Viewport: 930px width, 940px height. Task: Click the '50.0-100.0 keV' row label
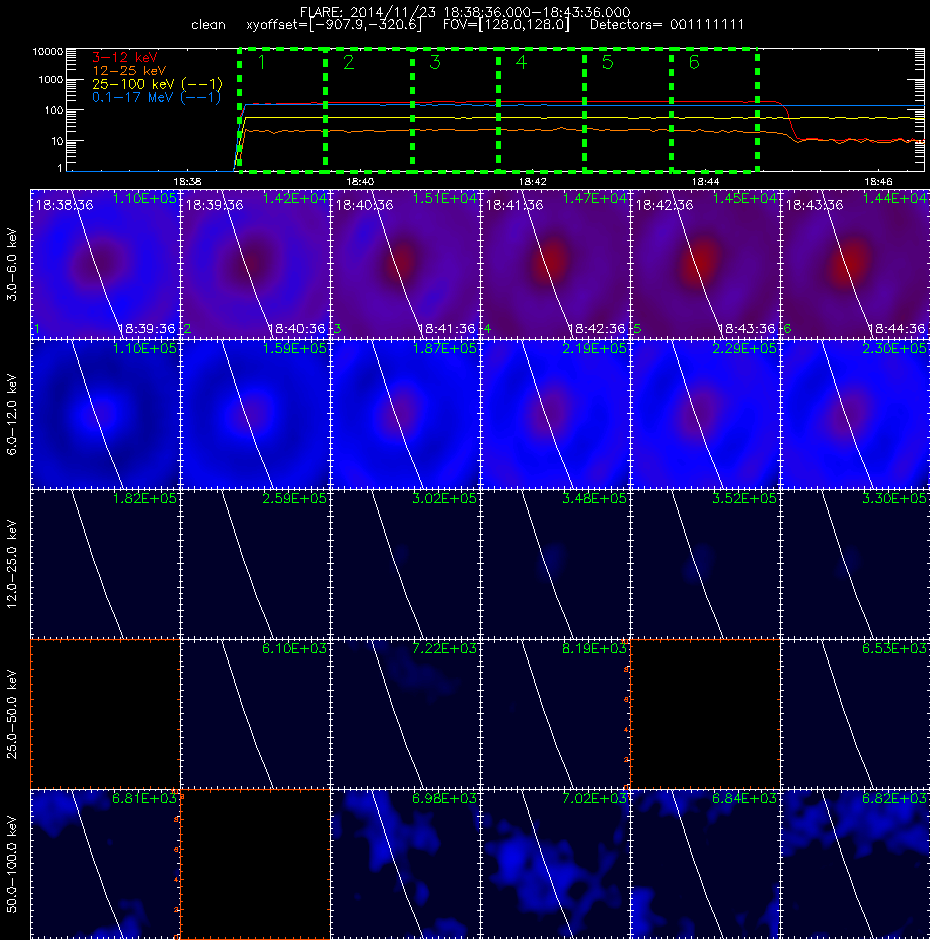point(12,864)
